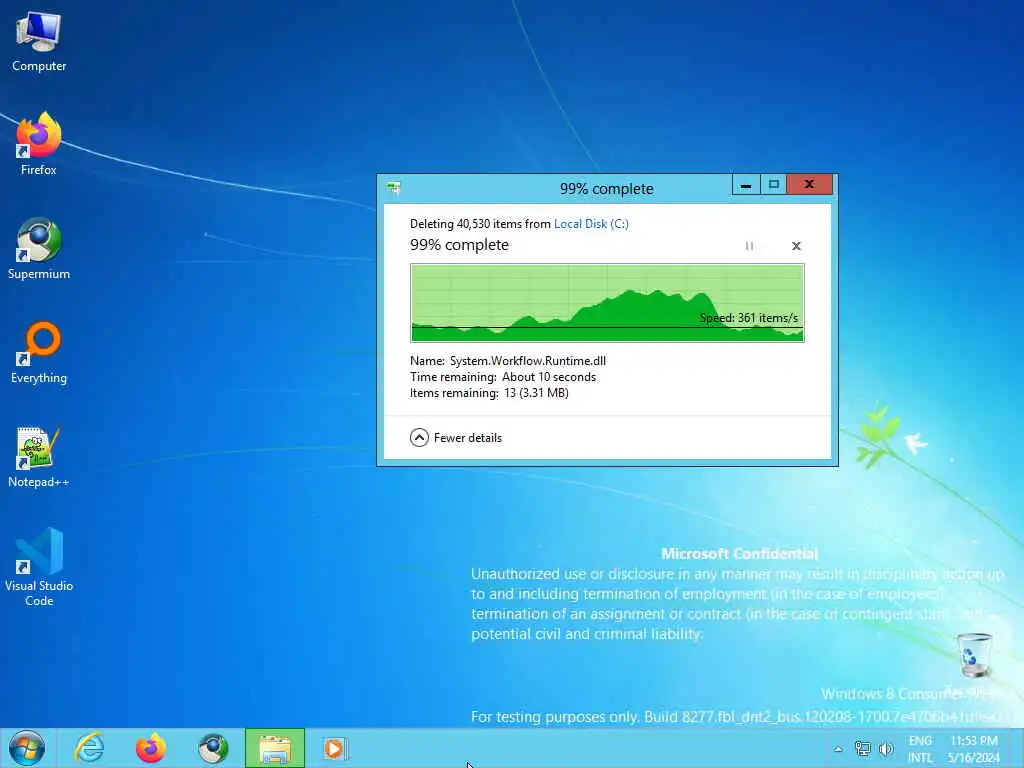Image resolution: width=1024 pixels, height=768 pixels.
Task: Switch to File Explorer taskbar button
Action: 275,748
